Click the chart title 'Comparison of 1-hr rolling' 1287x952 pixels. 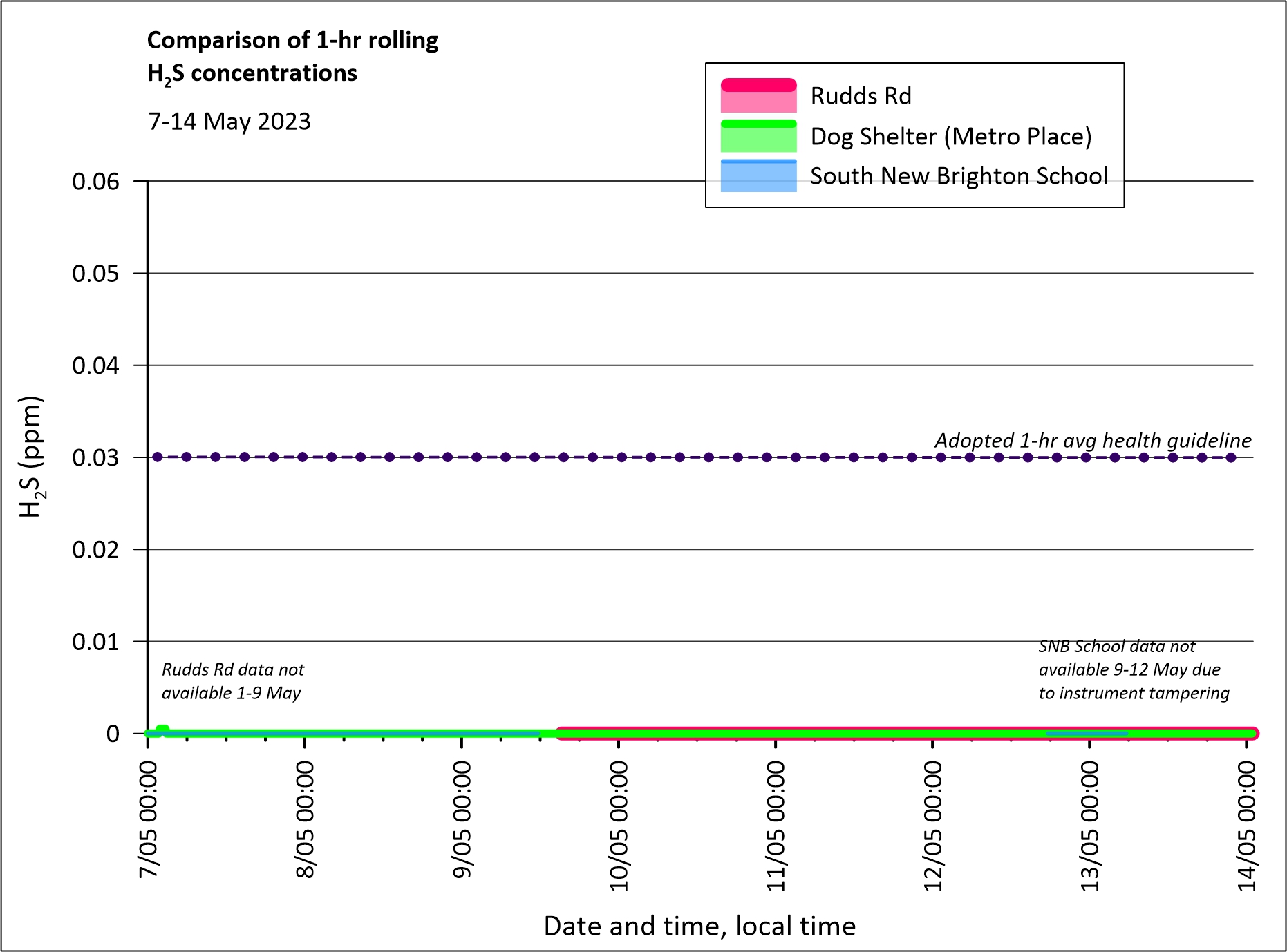pyautogui.click(x=292, y=40)
